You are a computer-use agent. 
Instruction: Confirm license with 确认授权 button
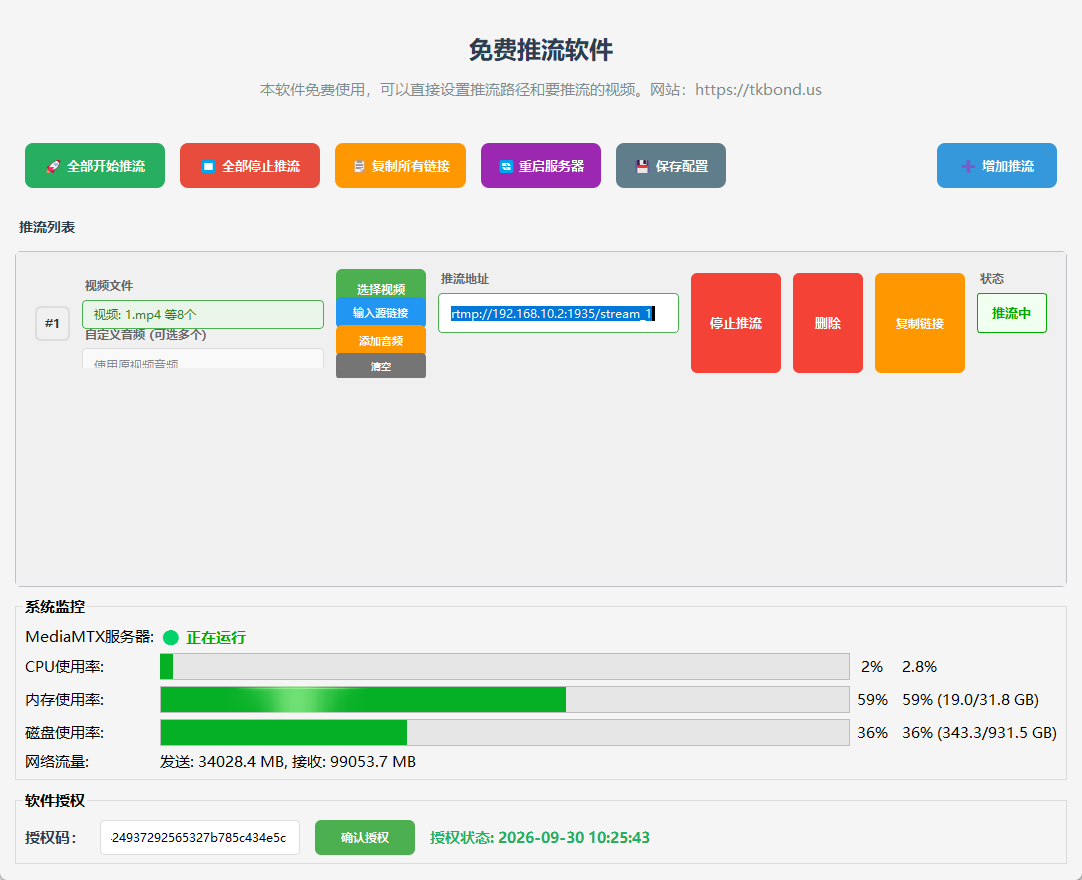pos(365,837)
